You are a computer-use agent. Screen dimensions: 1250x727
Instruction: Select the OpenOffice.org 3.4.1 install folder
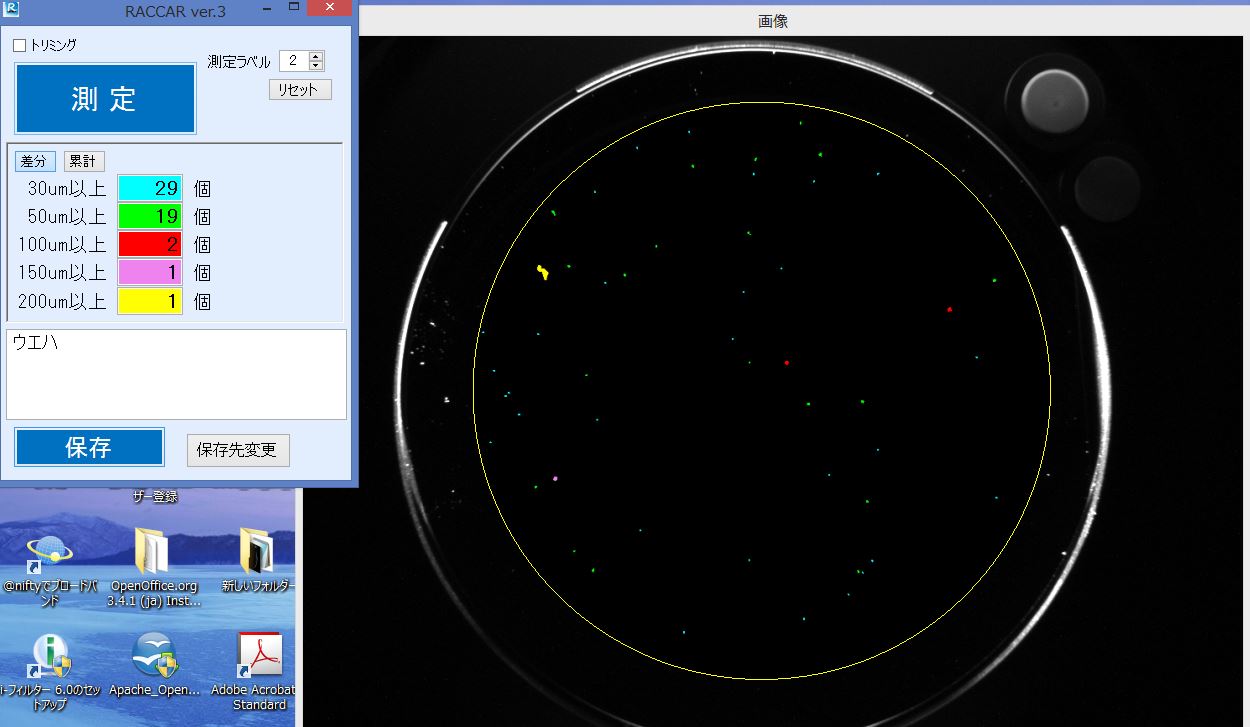coord(154,566)
